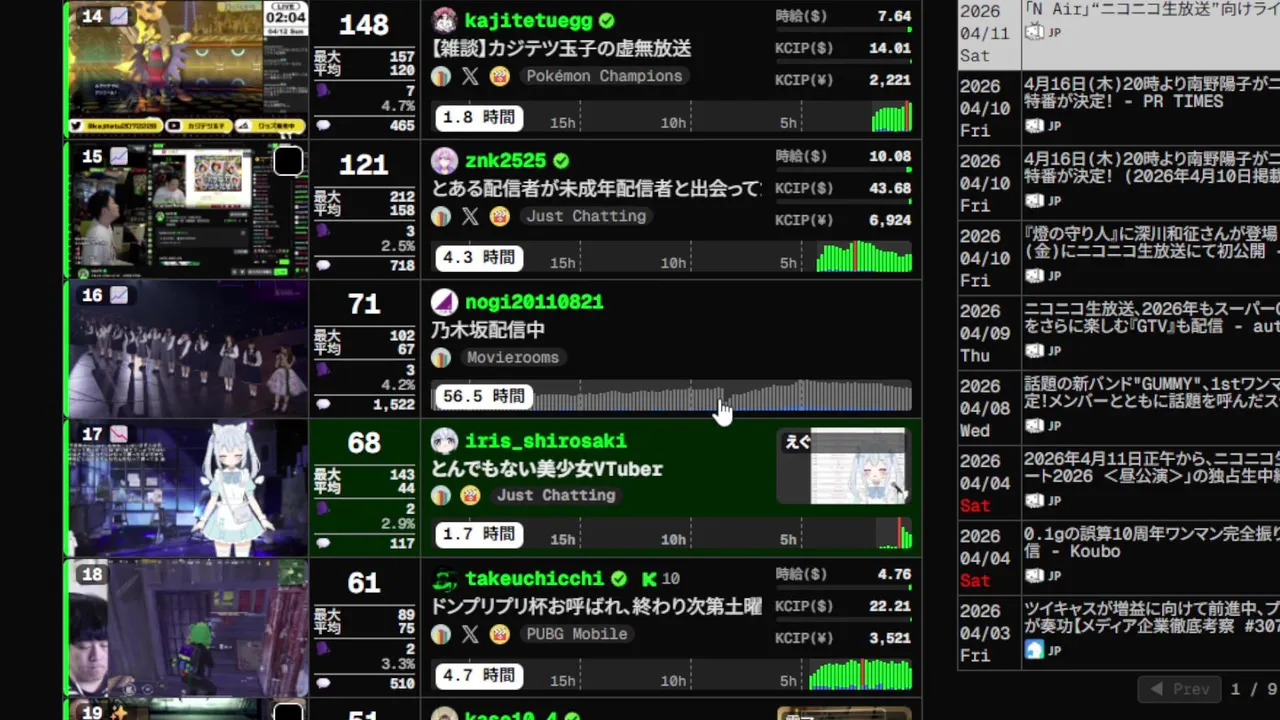The image size is (1280, 720).
Task: Click X (Twitter) icon in takeuchicchi row
Action: point(470,634)
